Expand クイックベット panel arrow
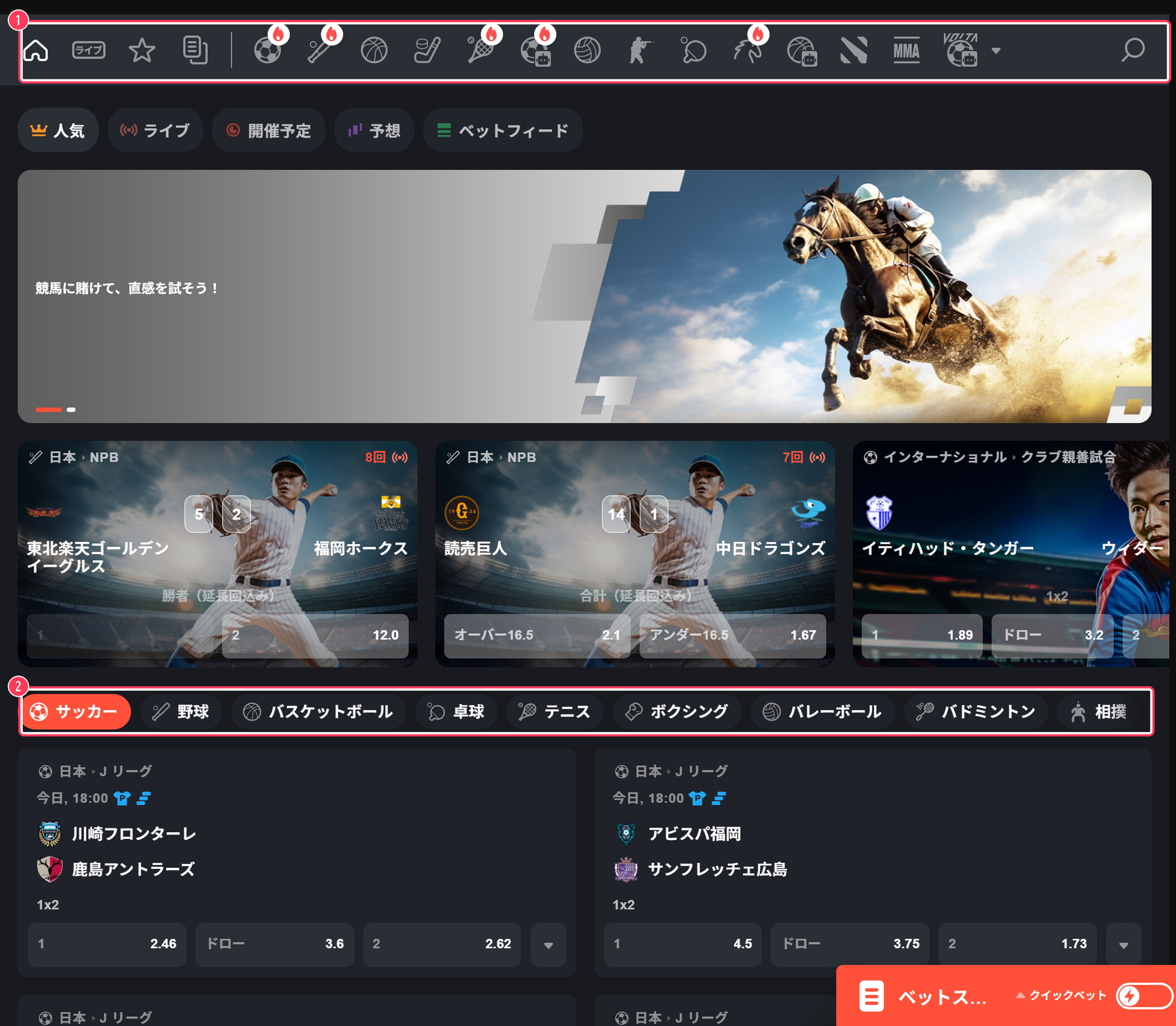 tap(1021, 995)
